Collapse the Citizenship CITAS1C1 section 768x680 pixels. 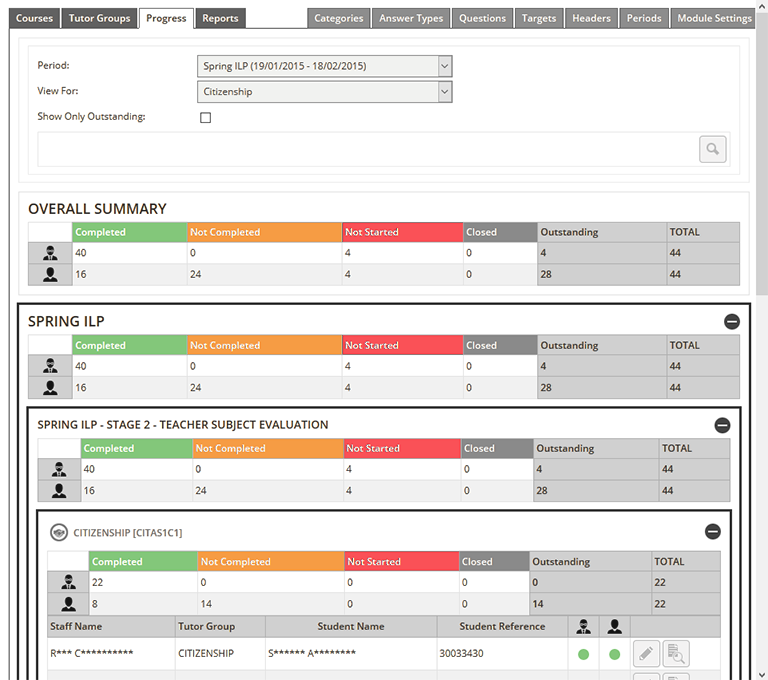(x=712, y=532)
